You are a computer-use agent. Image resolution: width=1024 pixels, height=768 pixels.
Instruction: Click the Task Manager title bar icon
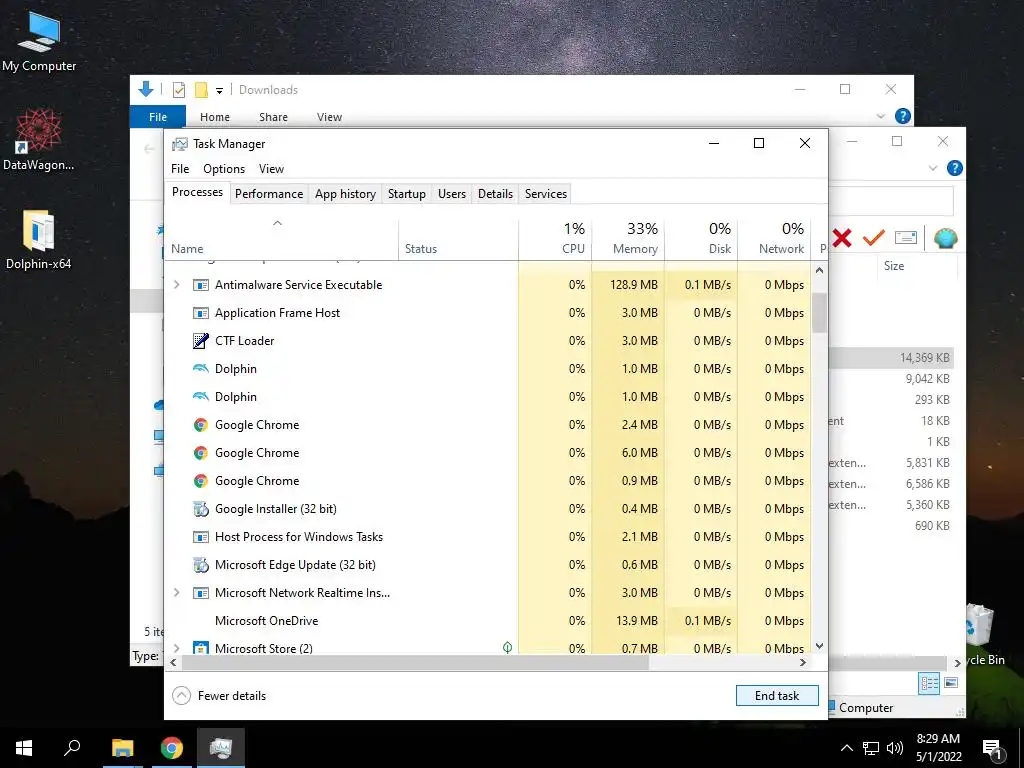[180, 144]
